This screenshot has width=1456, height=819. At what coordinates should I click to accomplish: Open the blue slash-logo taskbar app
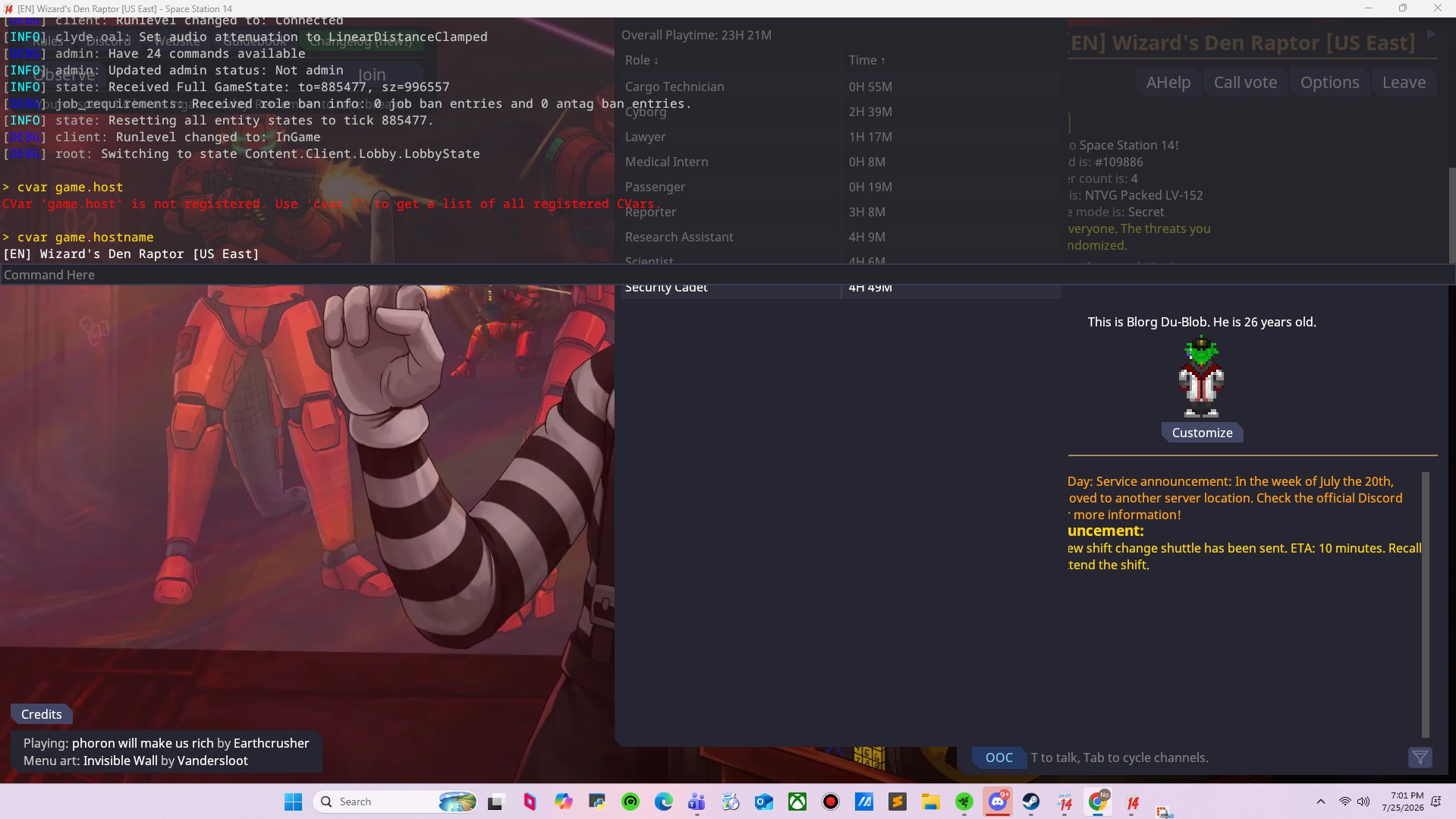click(864, 802)
